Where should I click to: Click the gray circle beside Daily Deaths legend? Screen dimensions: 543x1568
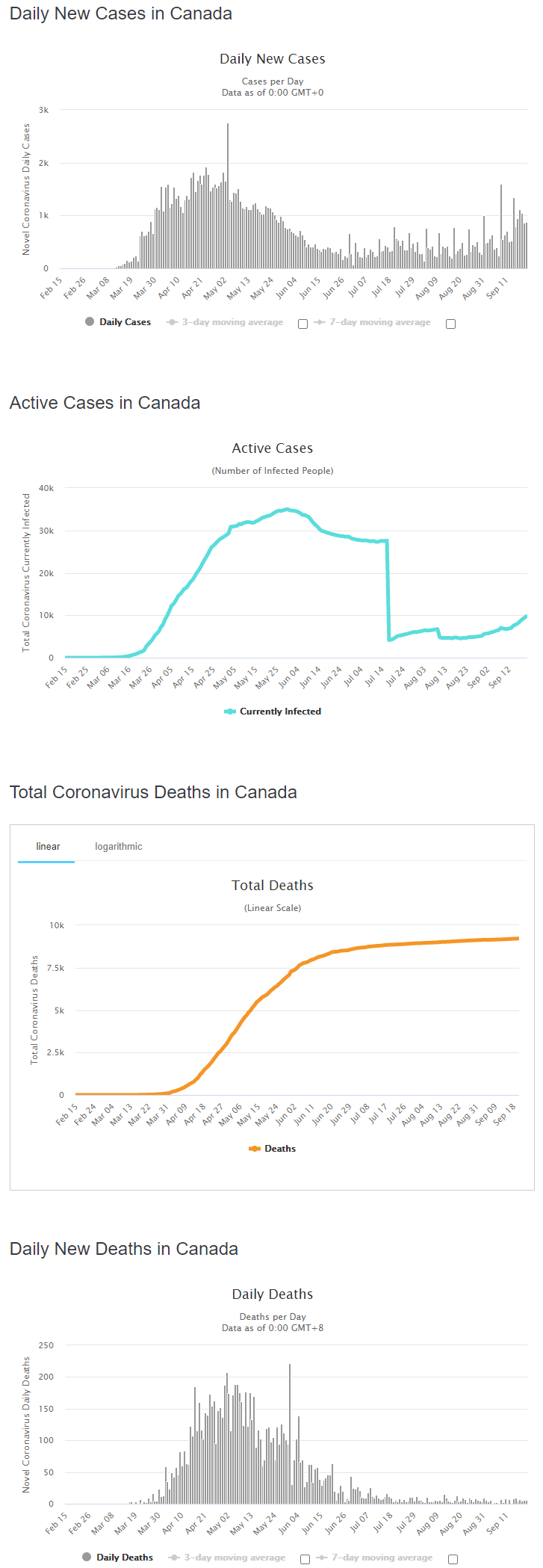(87, 1557)
